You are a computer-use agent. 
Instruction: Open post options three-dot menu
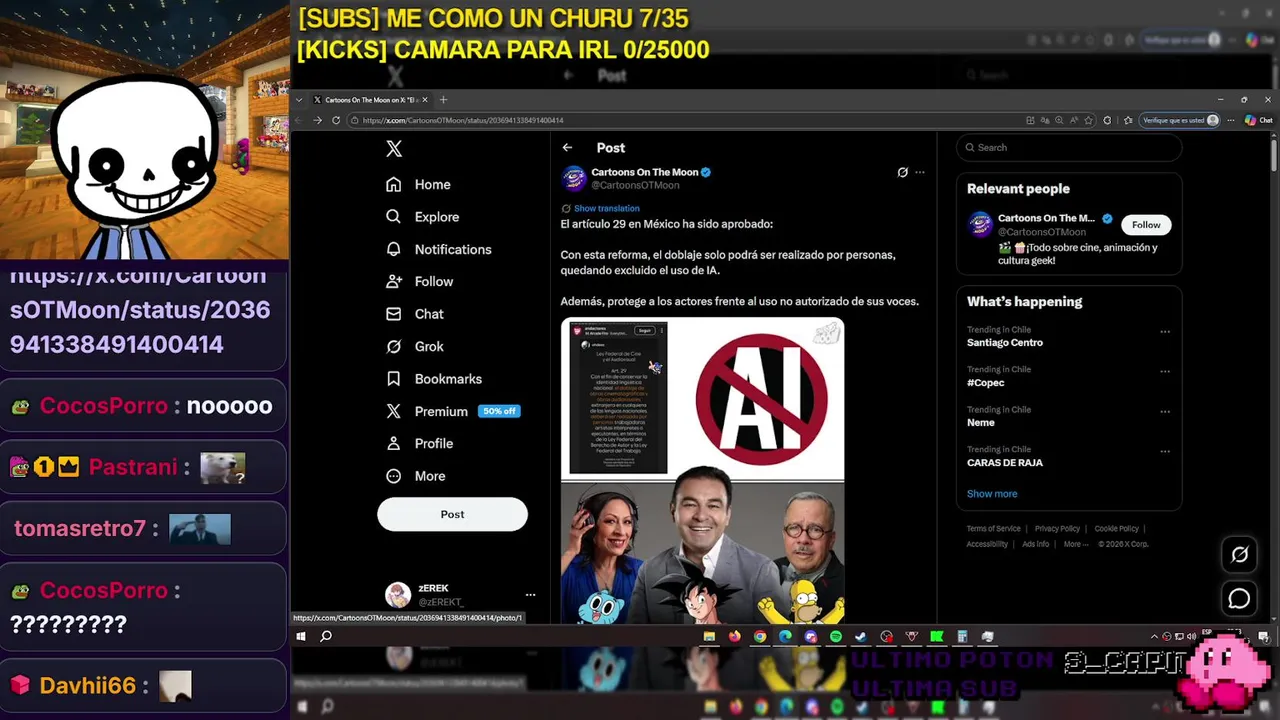point(920,172)
